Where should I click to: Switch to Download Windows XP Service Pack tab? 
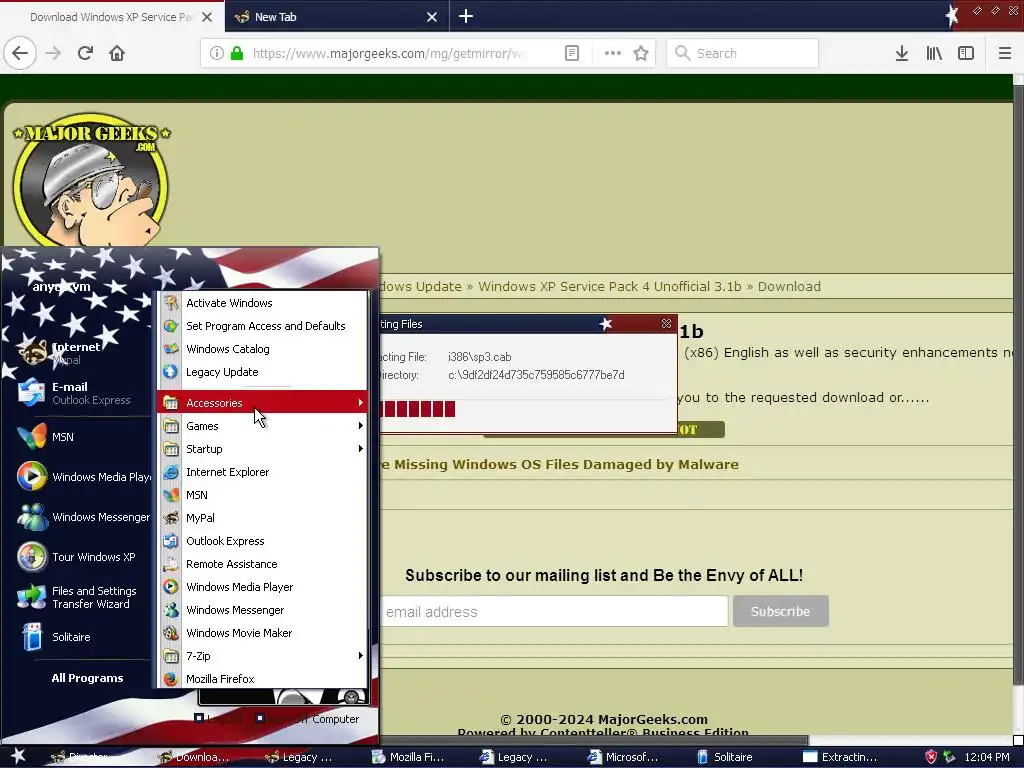coord(111,17)
